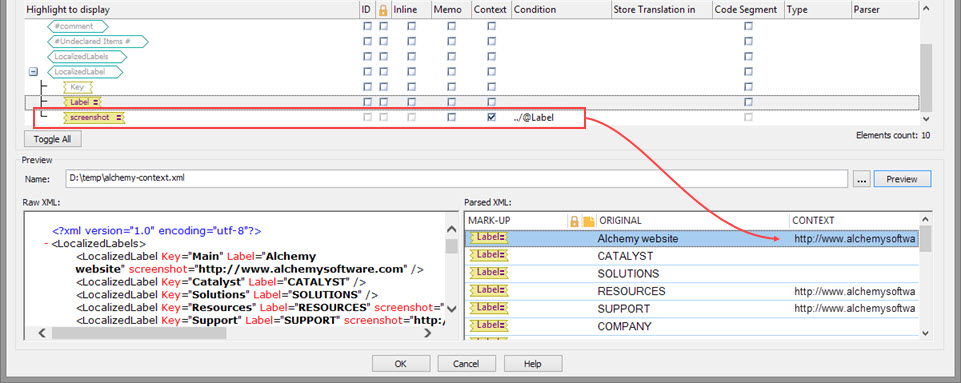Select the Label attribute tag
The height and width of the screenshot is (383, 961).
82,102
